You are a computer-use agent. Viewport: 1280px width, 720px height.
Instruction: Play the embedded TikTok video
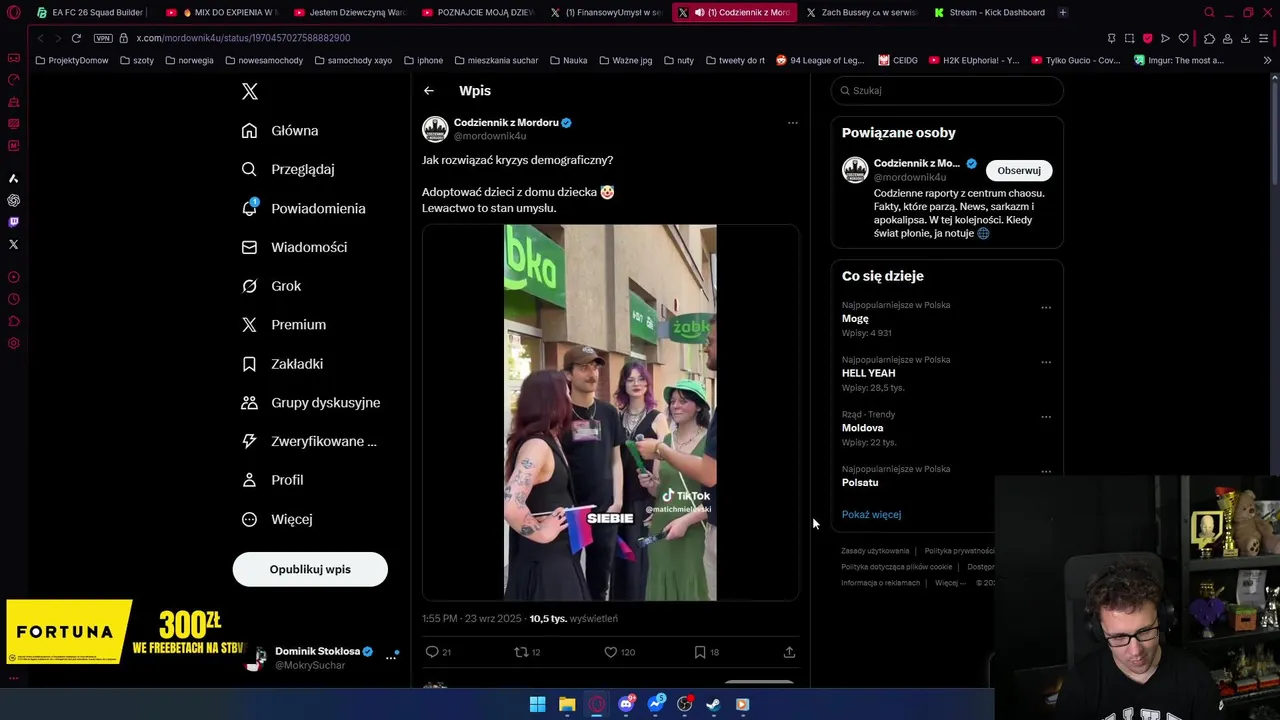(x=610, y=412)
